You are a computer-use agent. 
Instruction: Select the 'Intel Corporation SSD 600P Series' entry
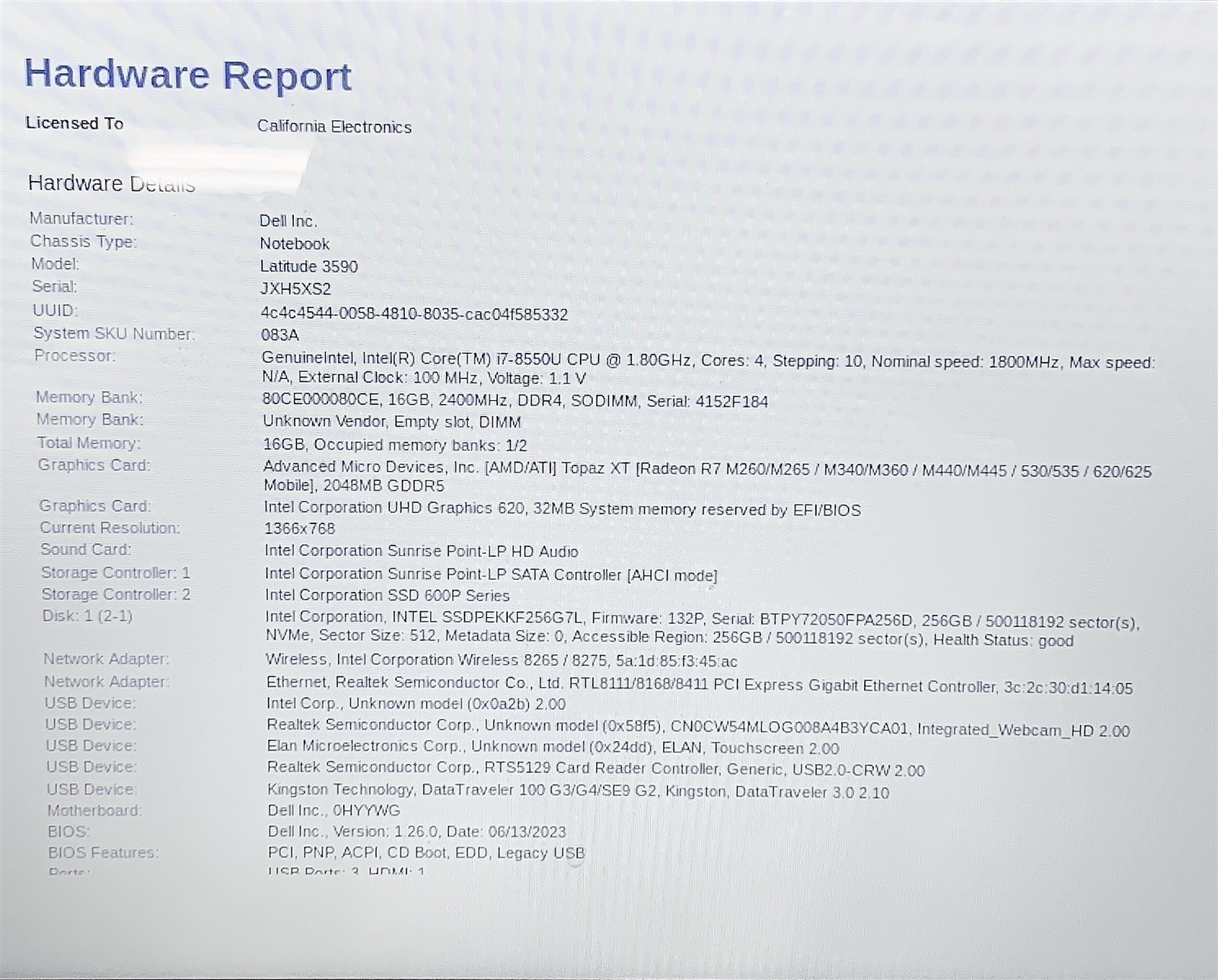pyautogui.click(x=387, y=595)
